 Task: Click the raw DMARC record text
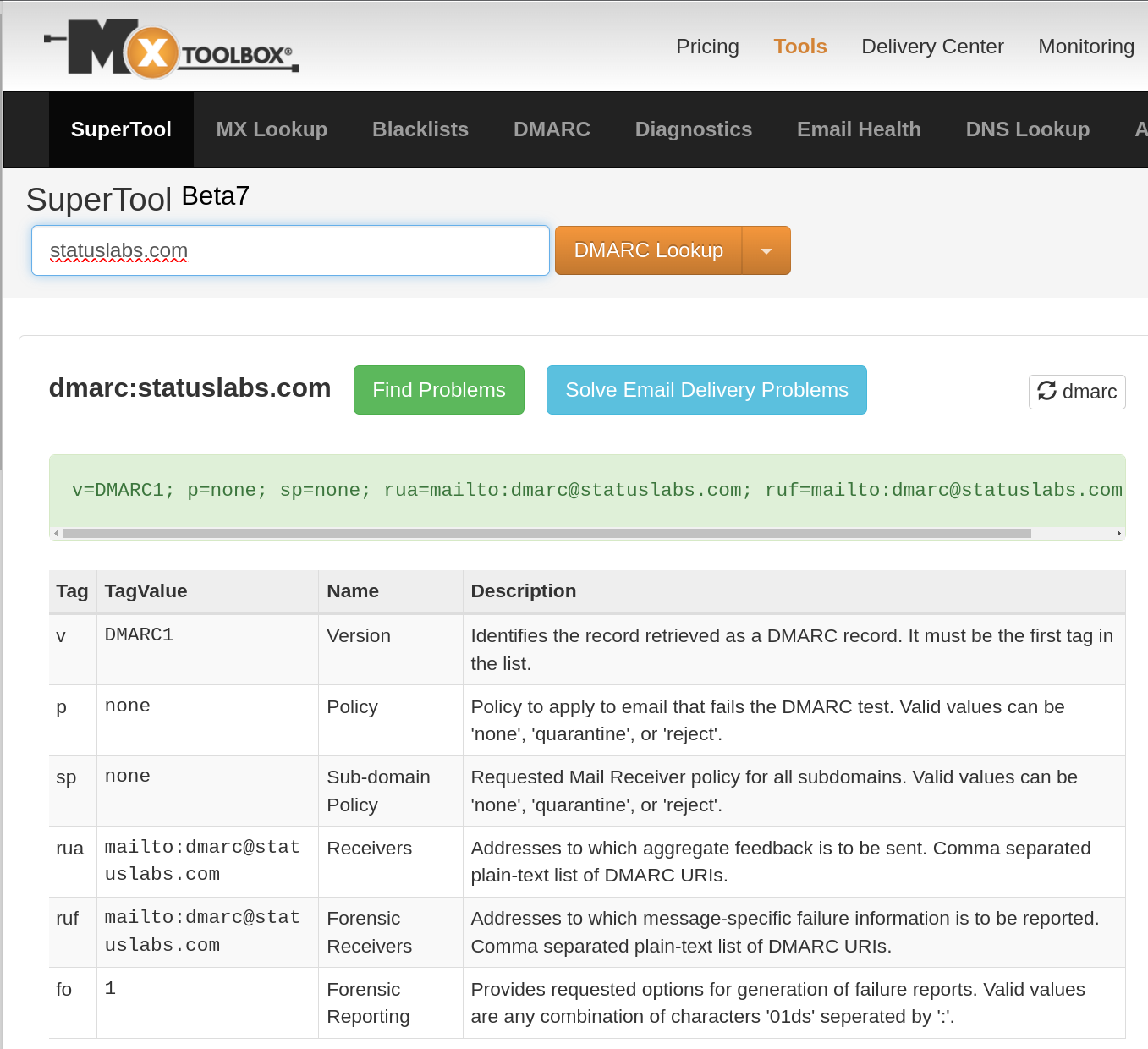(x=596, y=490)
